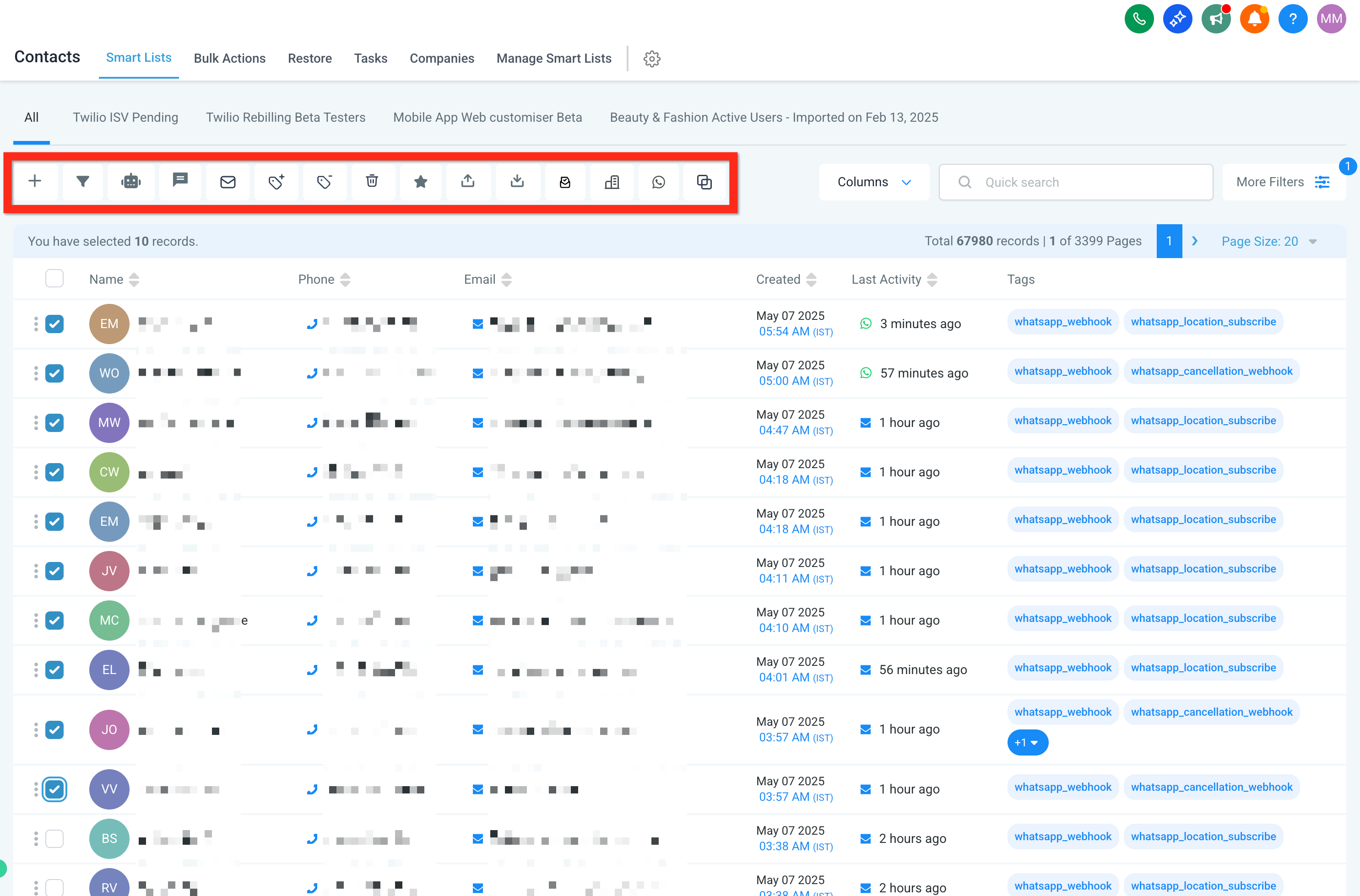Click the delete contacts trash icon

click(372, 182)
